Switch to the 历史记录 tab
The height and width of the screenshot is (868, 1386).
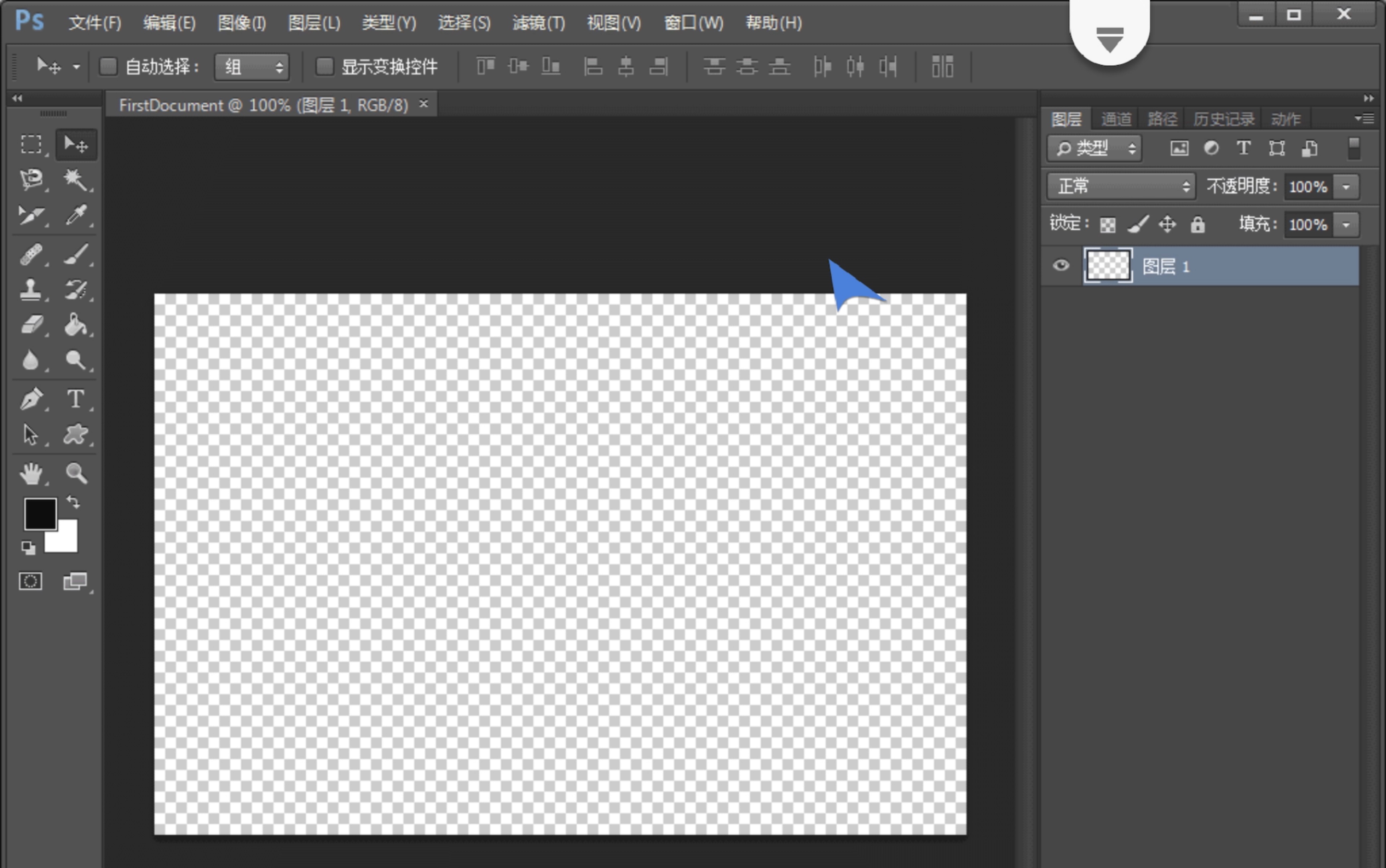point(1224,119)
